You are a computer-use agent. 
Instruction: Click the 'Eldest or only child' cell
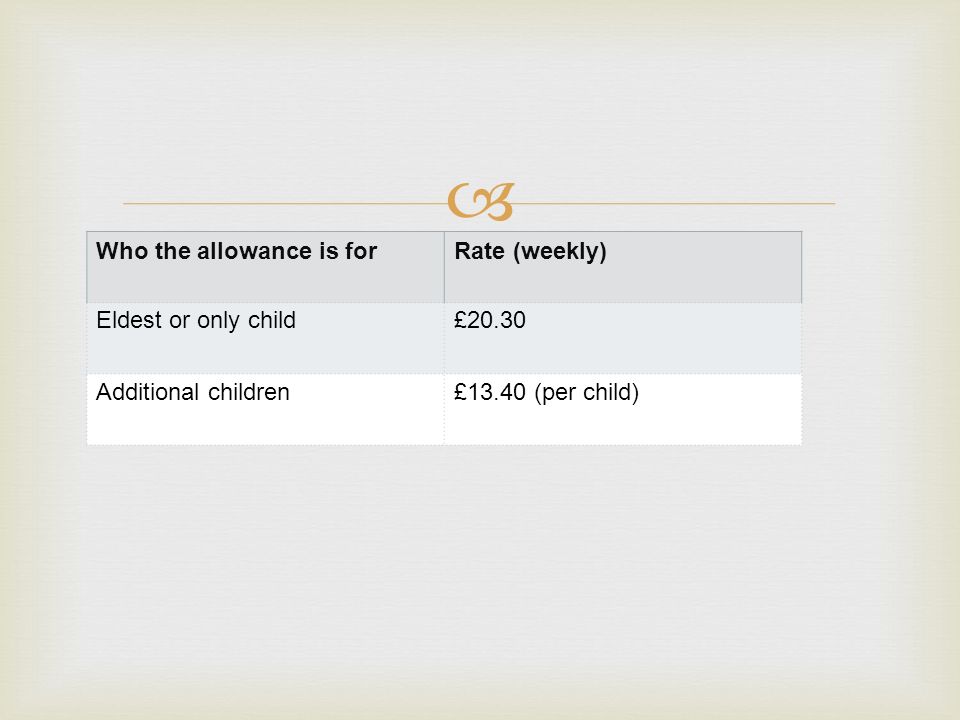click(x=265, y=339)
